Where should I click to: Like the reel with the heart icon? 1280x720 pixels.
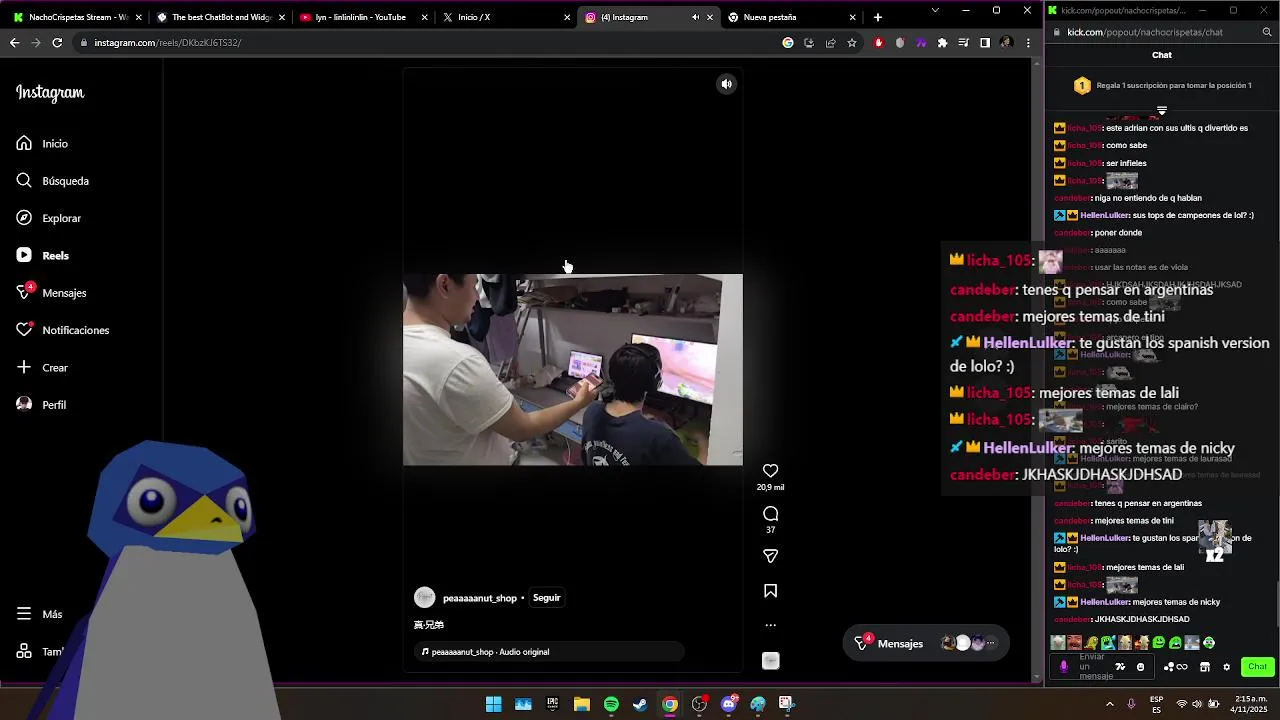[770, 471]
